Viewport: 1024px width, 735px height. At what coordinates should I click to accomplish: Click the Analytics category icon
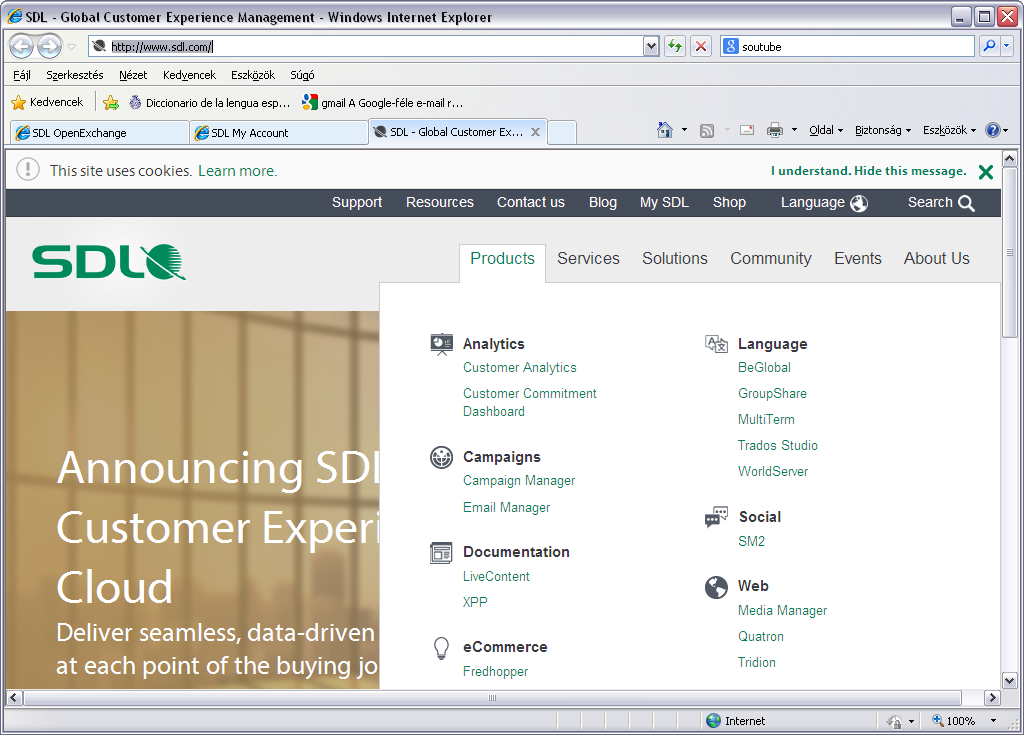coord(441,344)
